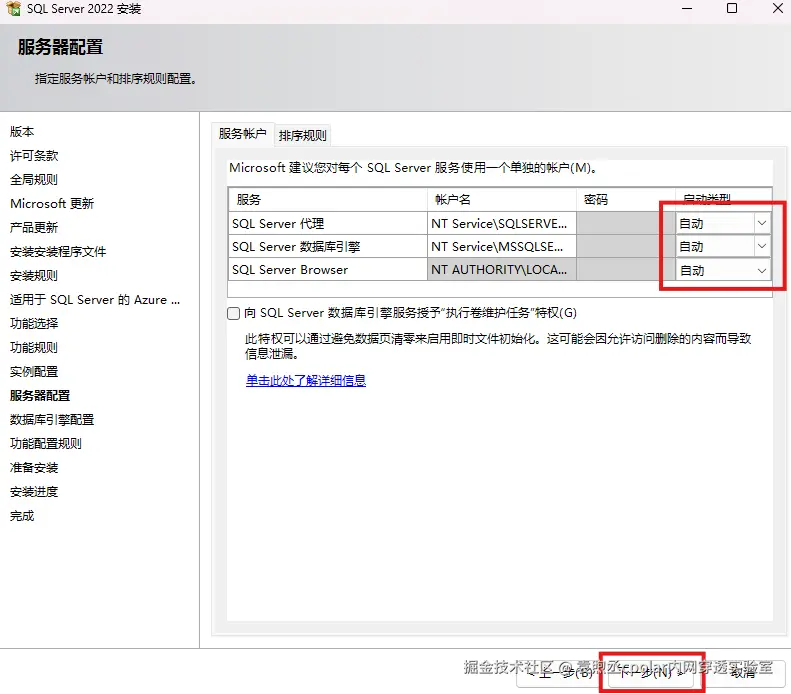The width and height of the screenshot is (791, 694).
Task: Select the 安装规则 step in sidebar
Action: [34, 276]
